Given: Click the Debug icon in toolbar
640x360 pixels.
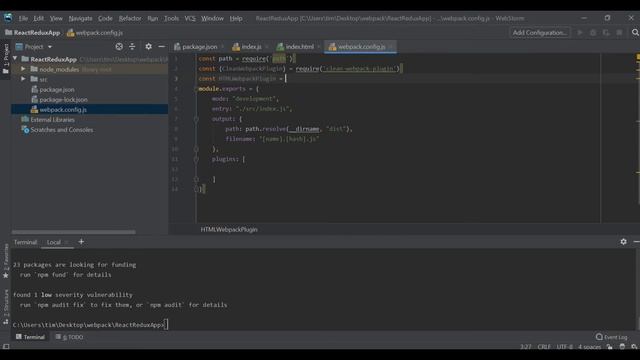Looking at the screenshot, I should click(593, 33).
